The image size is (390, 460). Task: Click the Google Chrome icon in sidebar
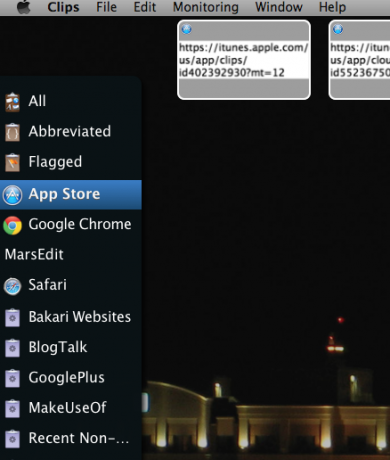[12, 225]
